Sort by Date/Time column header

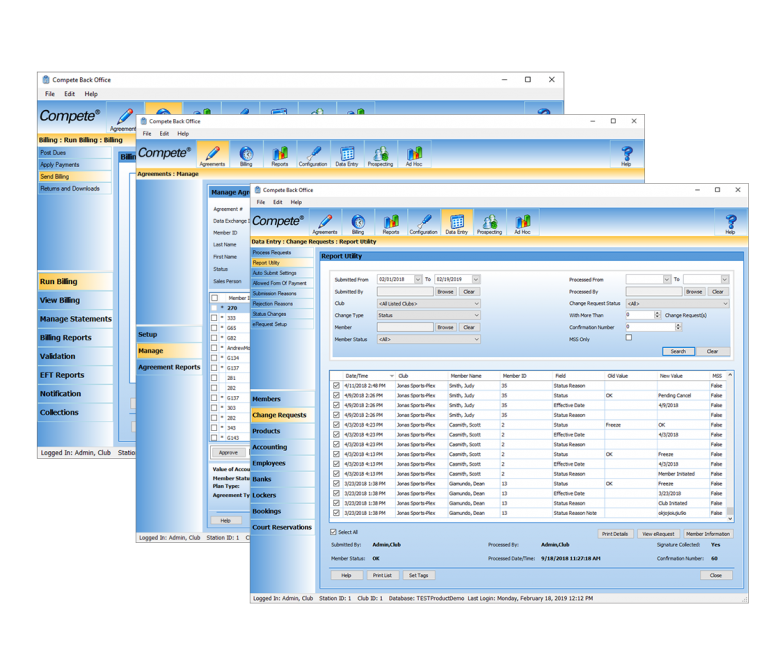pos(369,376)
